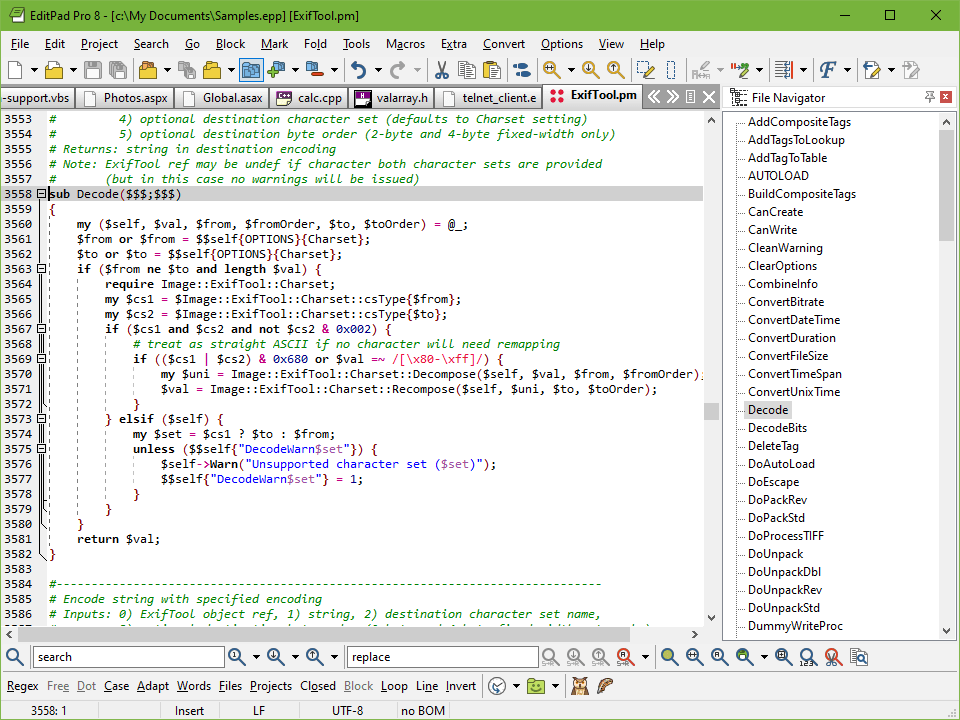960x720 pixels.
Task: Click the File Navigator vertical scrollbar thumb
Action: tap(947, 186)
